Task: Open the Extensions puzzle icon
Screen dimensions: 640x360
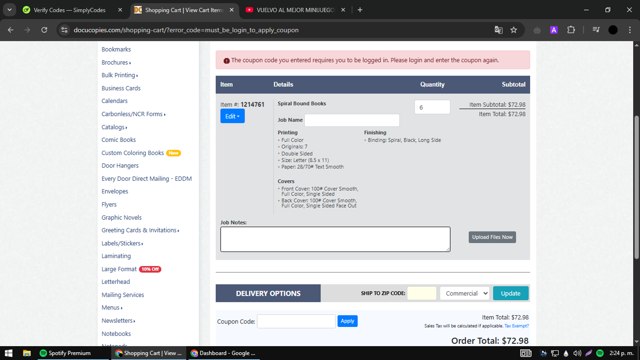Action: click(571, 30)
